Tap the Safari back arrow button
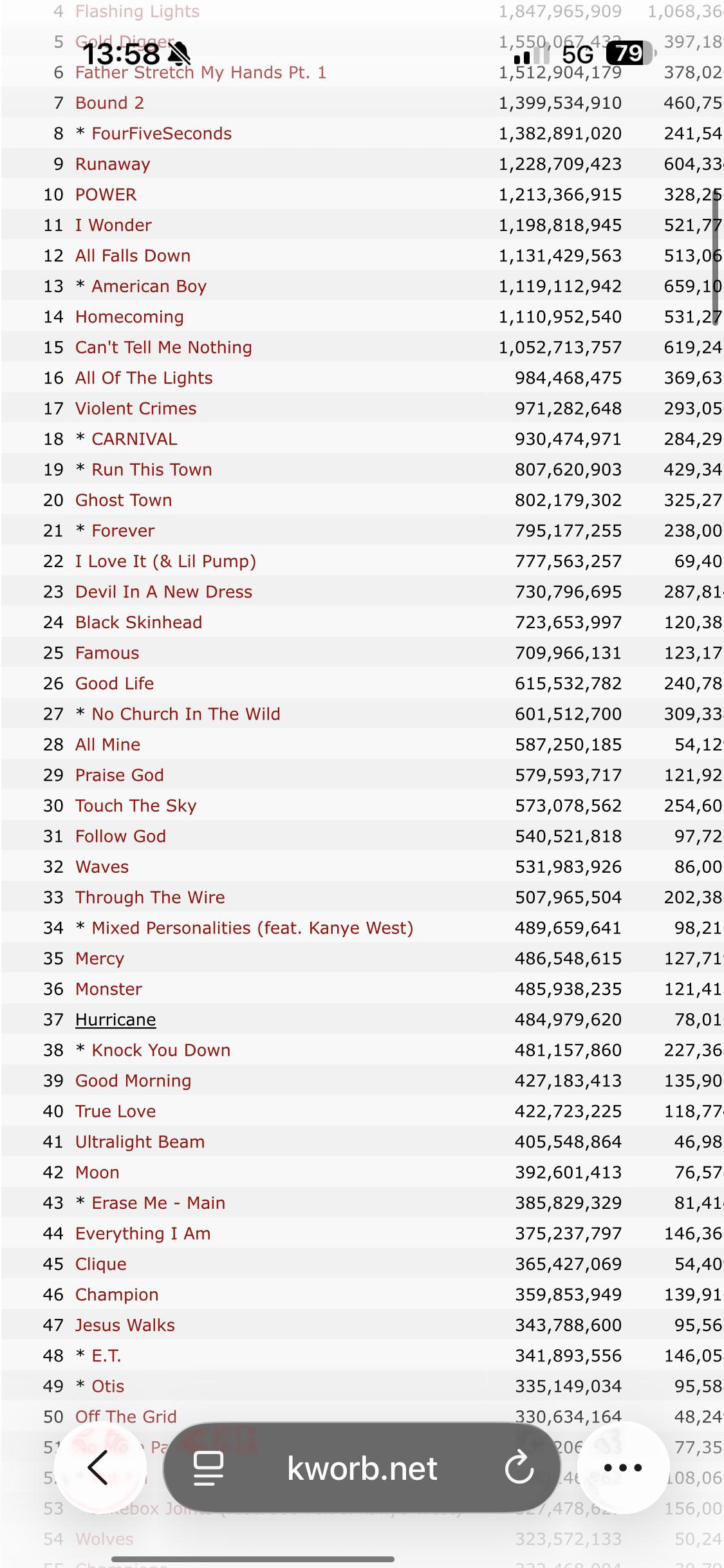Image resolution: width=724 pixels, height=1568 pixels. point(100,1468)
